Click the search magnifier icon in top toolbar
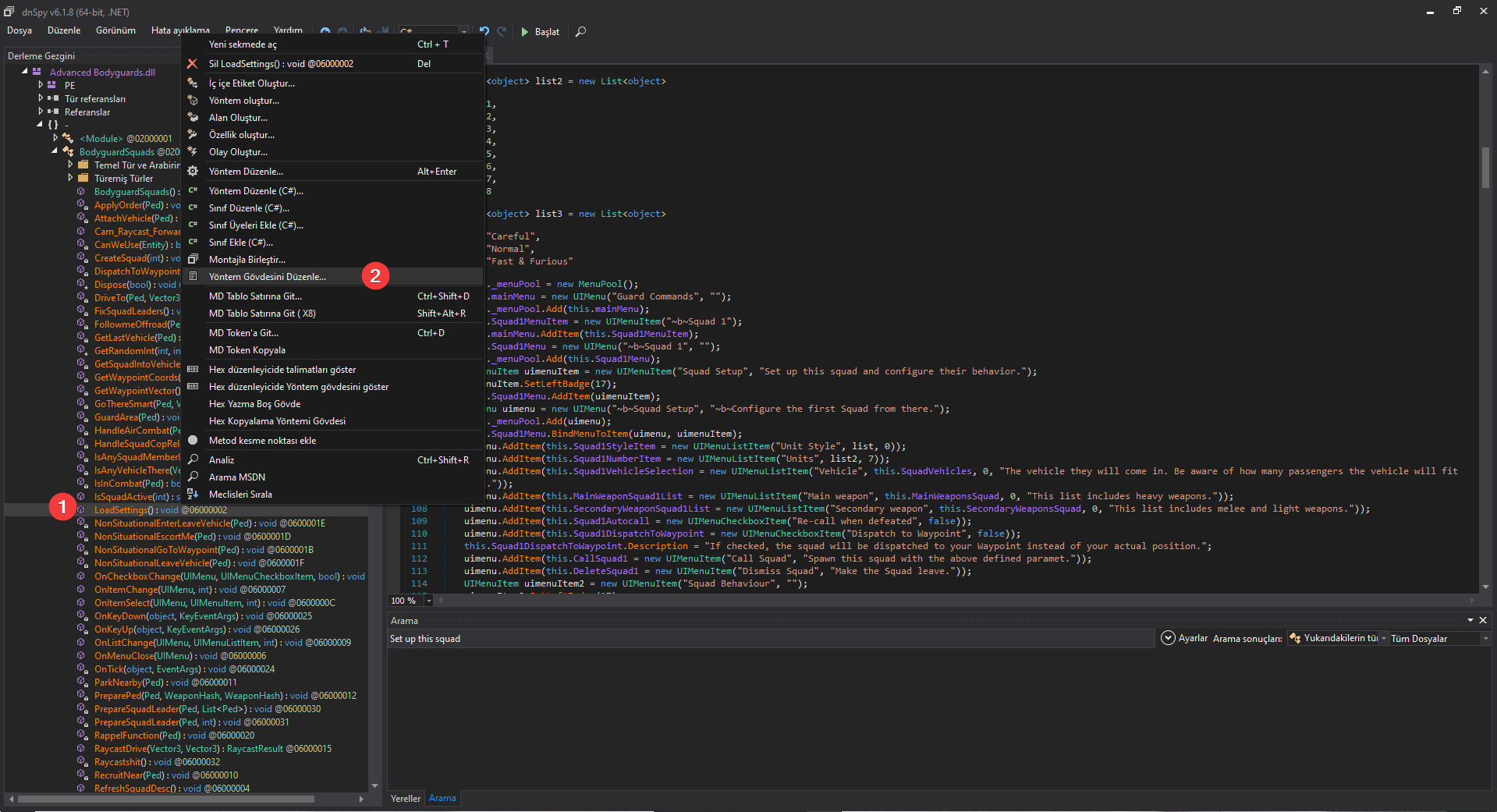The image size is (1497, 812). (x=580, y=32)
